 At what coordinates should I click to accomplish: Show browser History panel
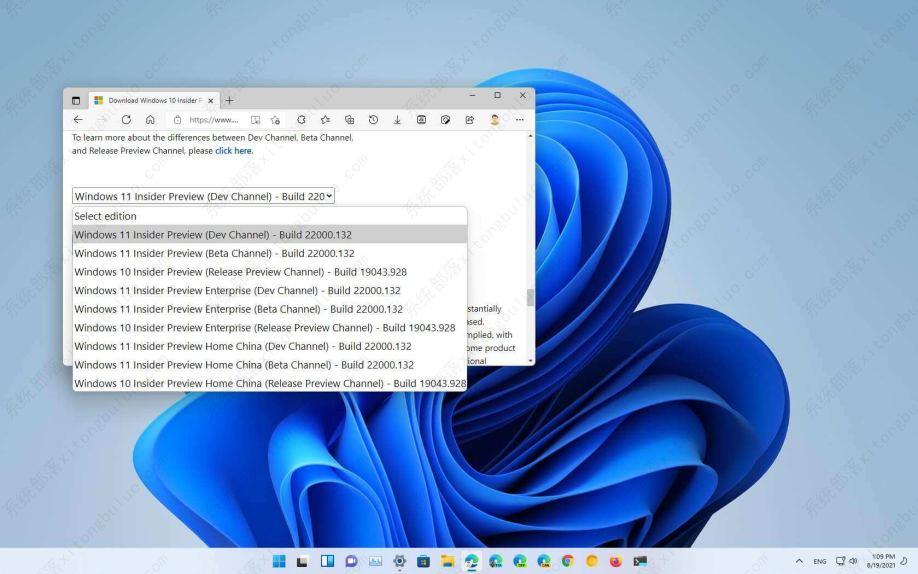[x=373, y=119]
